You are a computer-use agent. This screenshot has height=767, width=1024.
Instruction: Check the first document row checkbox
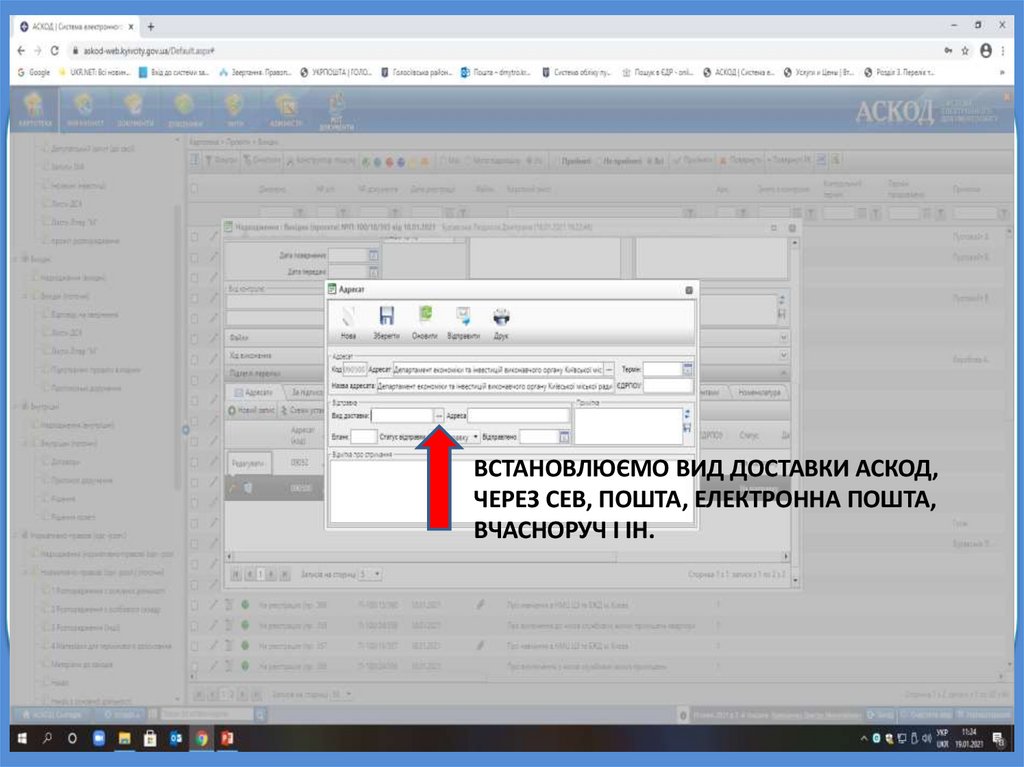[196, 236]
